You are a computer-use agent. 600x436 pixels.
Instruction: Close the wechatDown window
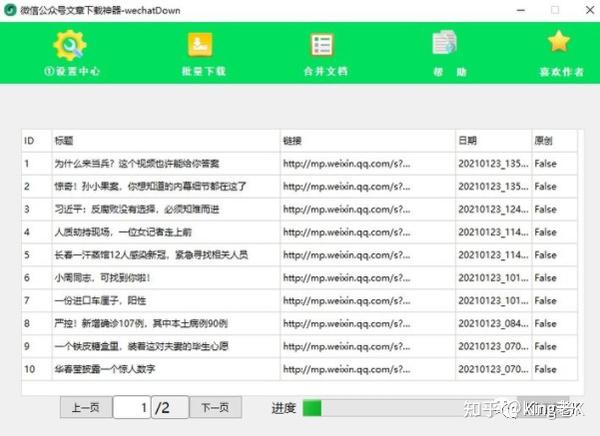coord(590,10)
